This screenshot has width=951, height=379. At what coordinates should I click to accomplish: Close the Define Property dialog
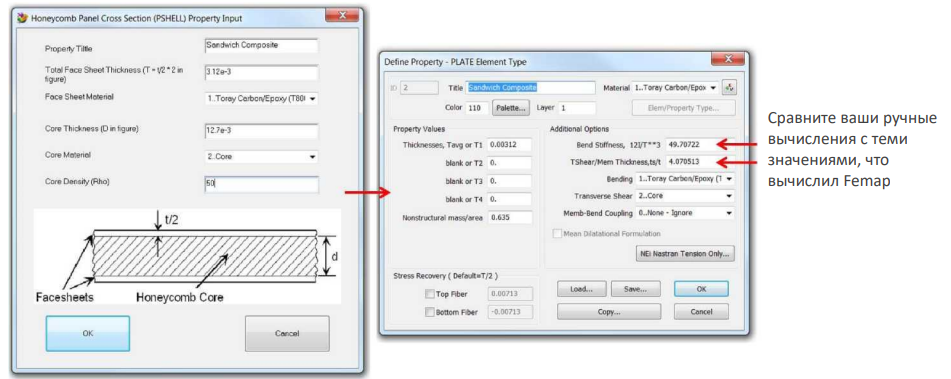click(x=729, y=58)
